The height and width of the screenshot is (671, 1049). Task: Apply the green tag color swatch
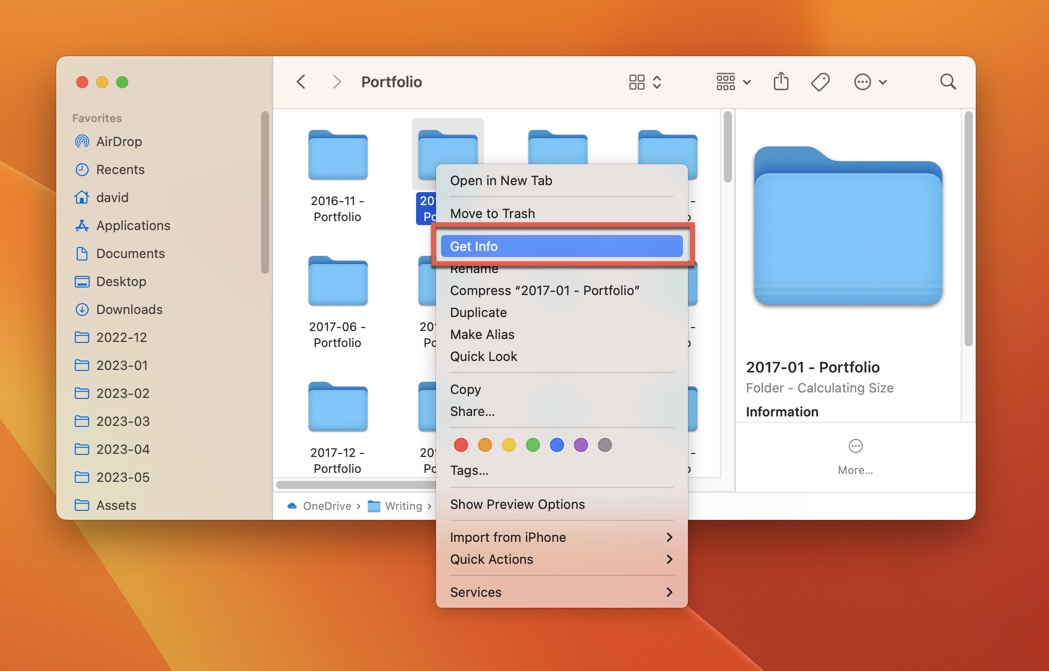[x=532, y=444]
